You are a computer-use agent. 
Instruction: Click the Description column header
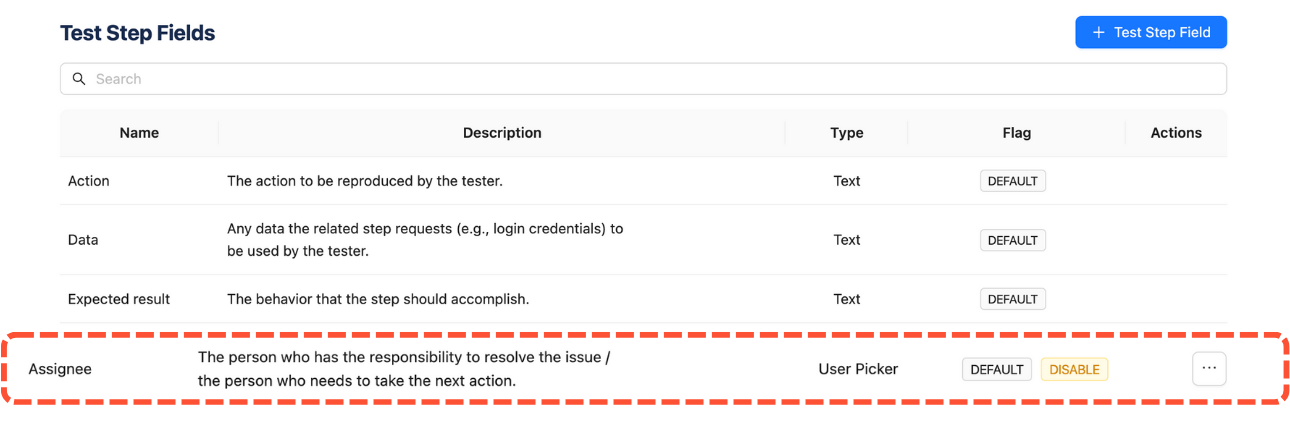502,133
